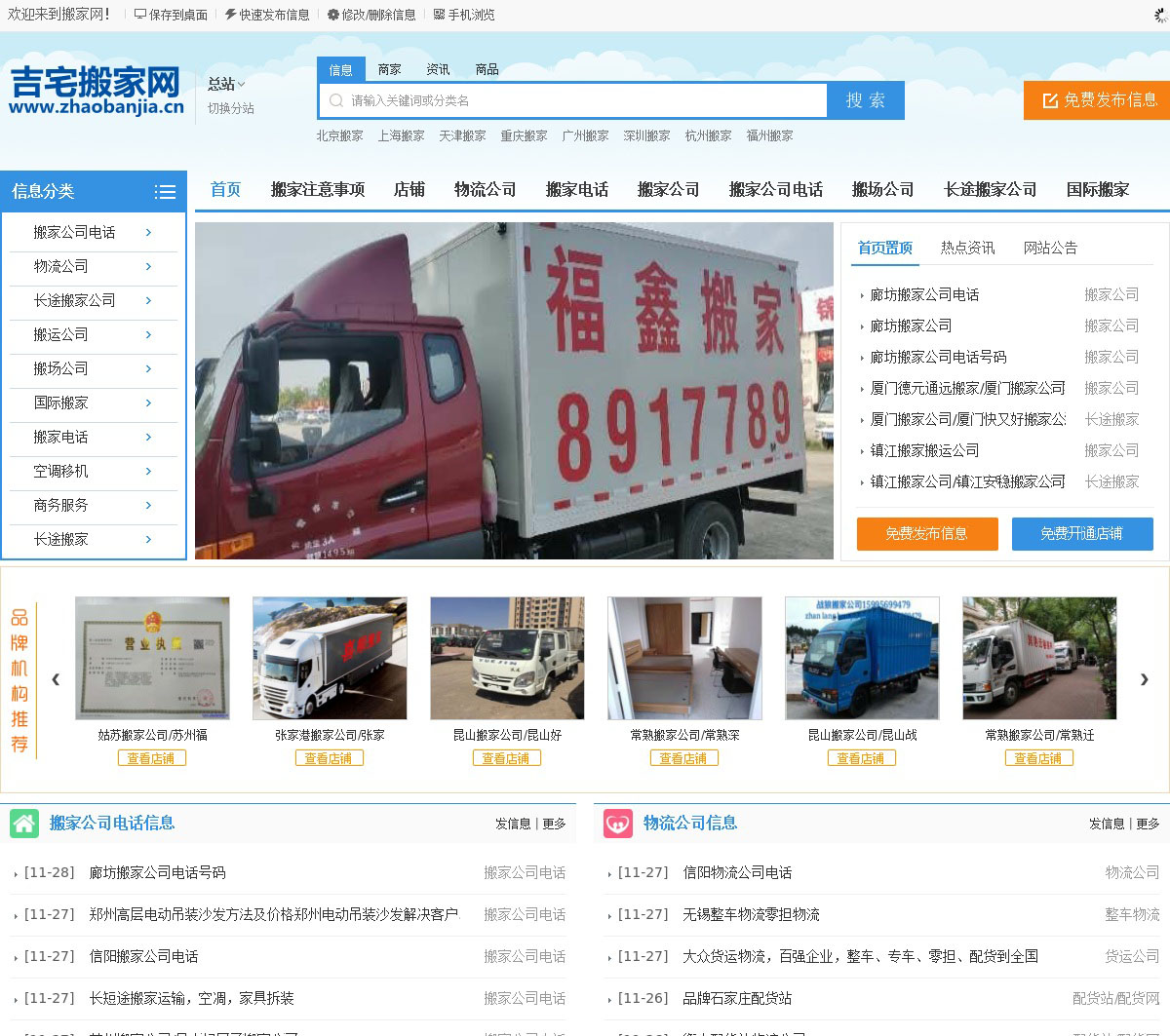Expand 空调移机 category chevron
This screenshot has width=1170, height=1036.
pyautogui.click(x=148, y=471)
